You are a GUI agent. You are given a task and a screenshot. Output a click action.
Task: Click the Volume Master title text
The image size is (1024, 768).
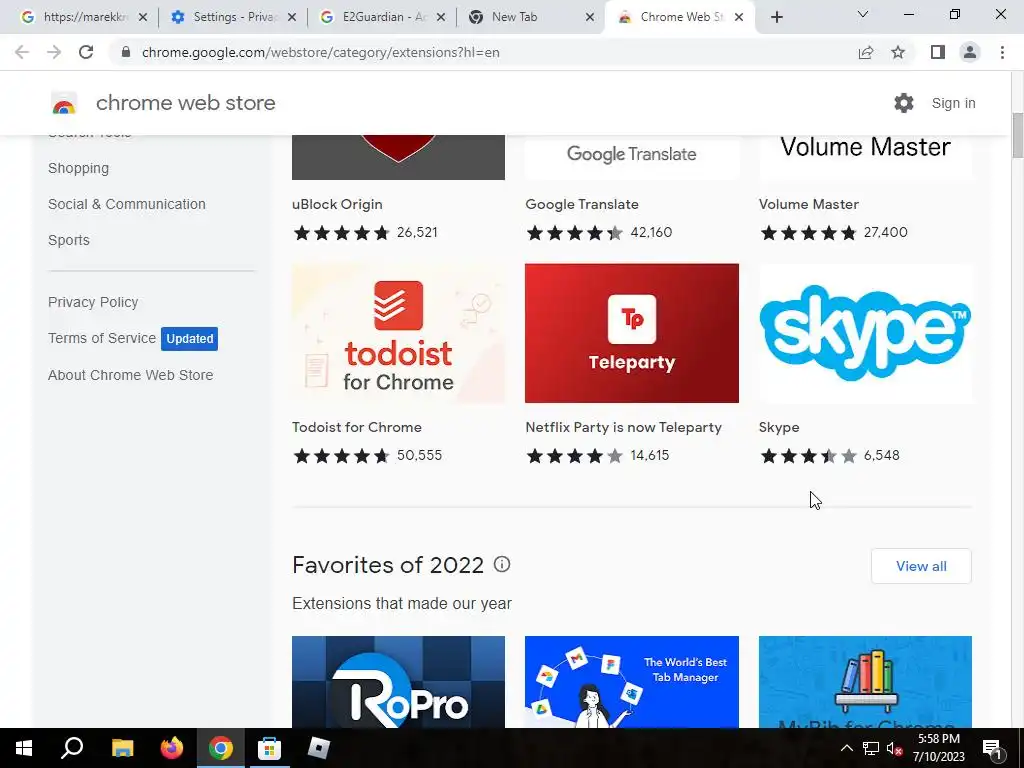point(808,204)
